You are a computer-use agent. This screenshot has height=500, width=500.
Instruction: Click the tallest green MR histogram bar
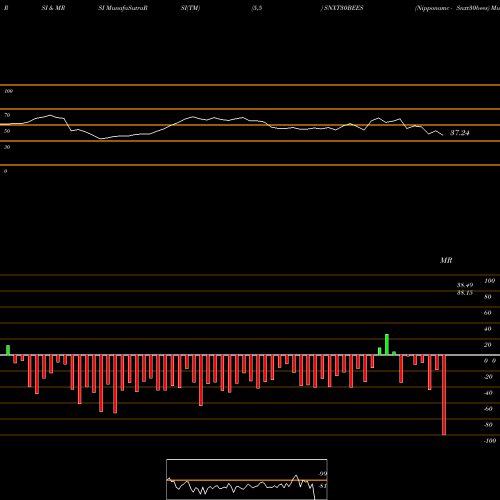pos(387,345)
